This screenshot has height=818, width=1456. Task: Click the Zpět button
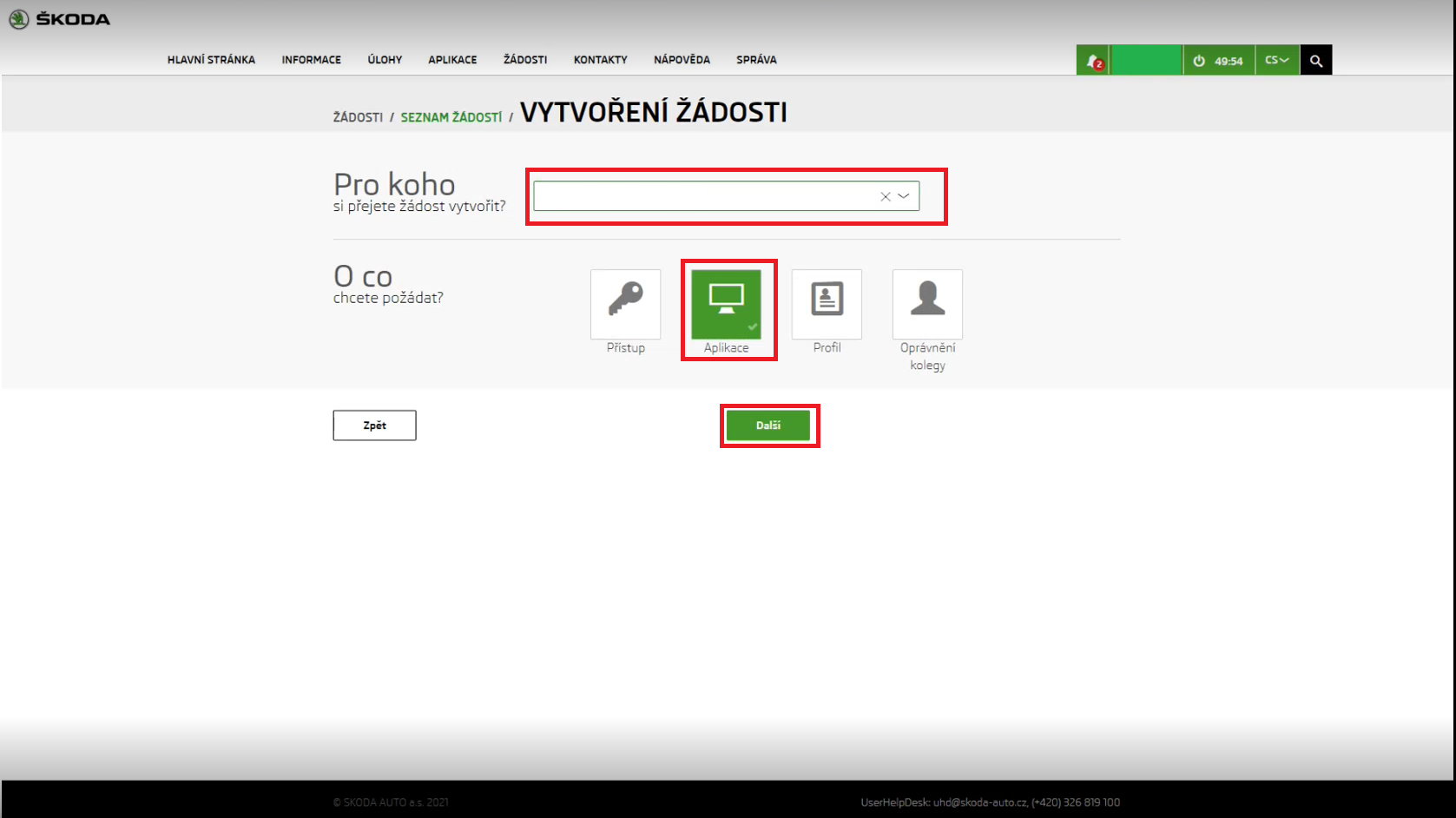tap(374, 425)
